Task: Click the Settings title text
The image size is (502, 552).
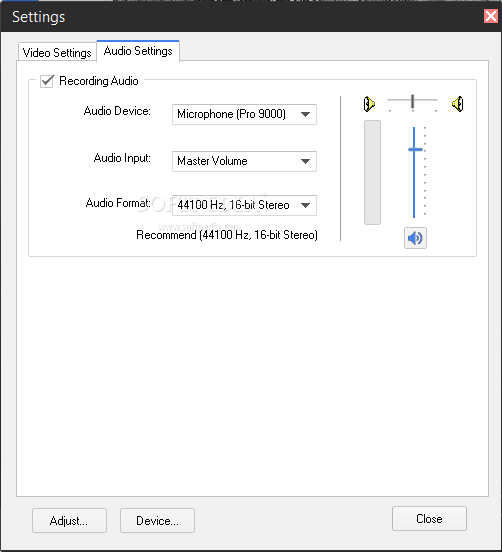Action: click(x=39, y=17)
